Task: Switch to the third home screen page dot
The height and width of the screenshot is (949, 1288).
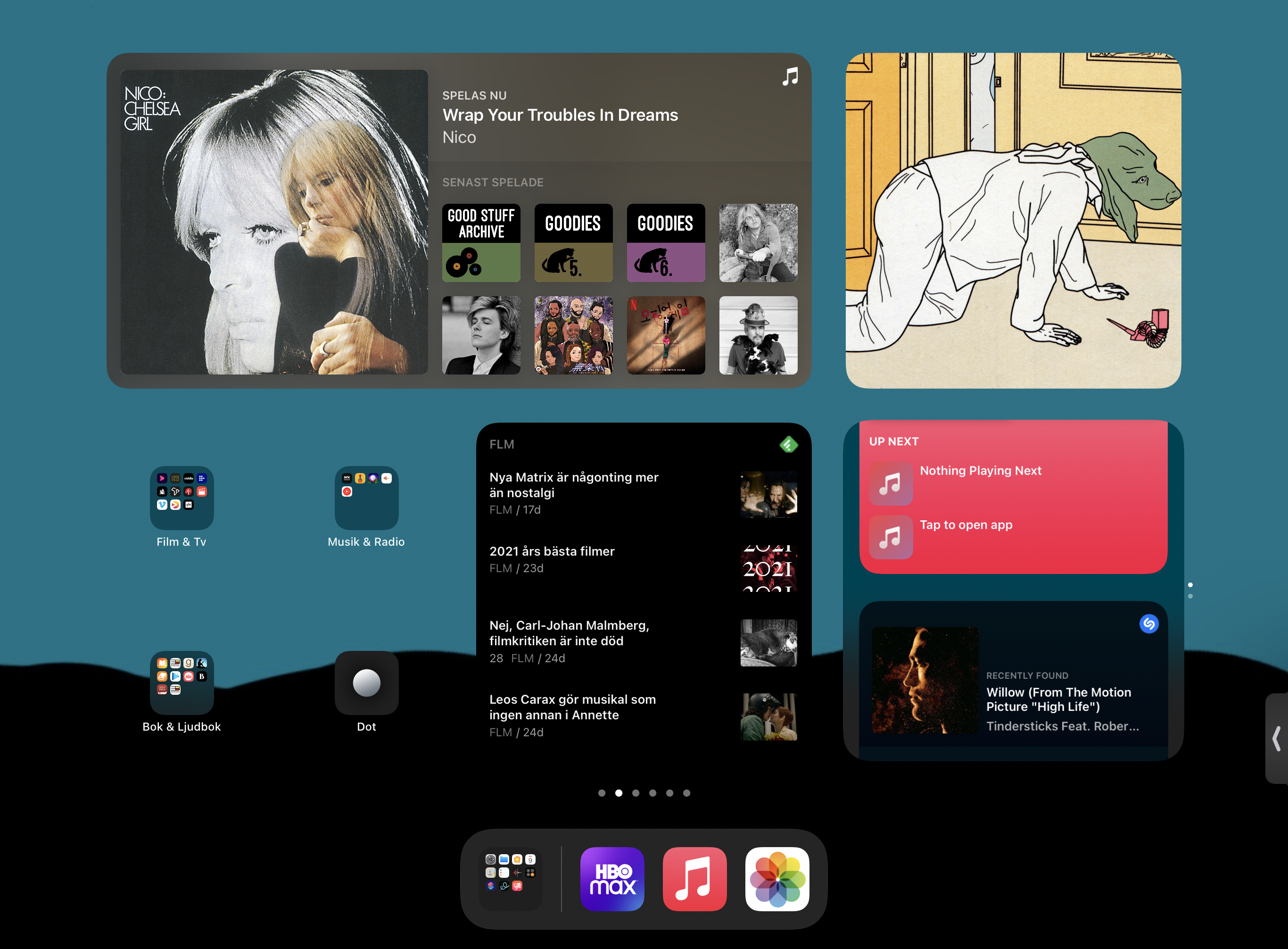Action: [635, 793]
